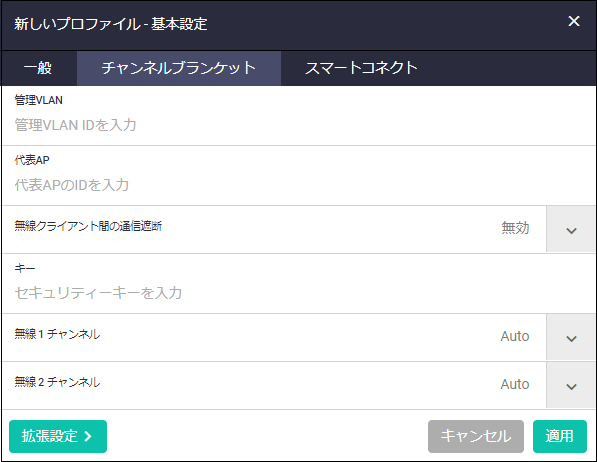Viewport: 597px width, 462px height.
Task: Click the Auto value of 無線2チャンネル
Action: click(x=515, y=384)
